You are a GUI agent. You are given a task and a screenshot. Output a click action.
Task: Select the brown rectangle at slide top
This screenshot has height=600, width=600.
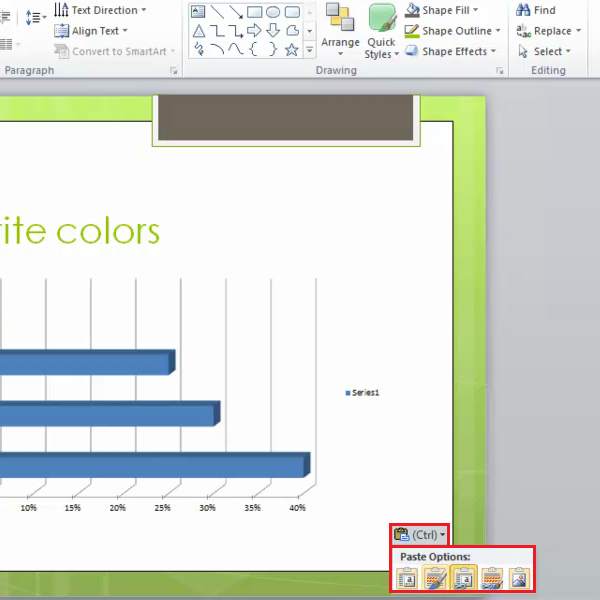pyautogui.click(x=286, y=118)
